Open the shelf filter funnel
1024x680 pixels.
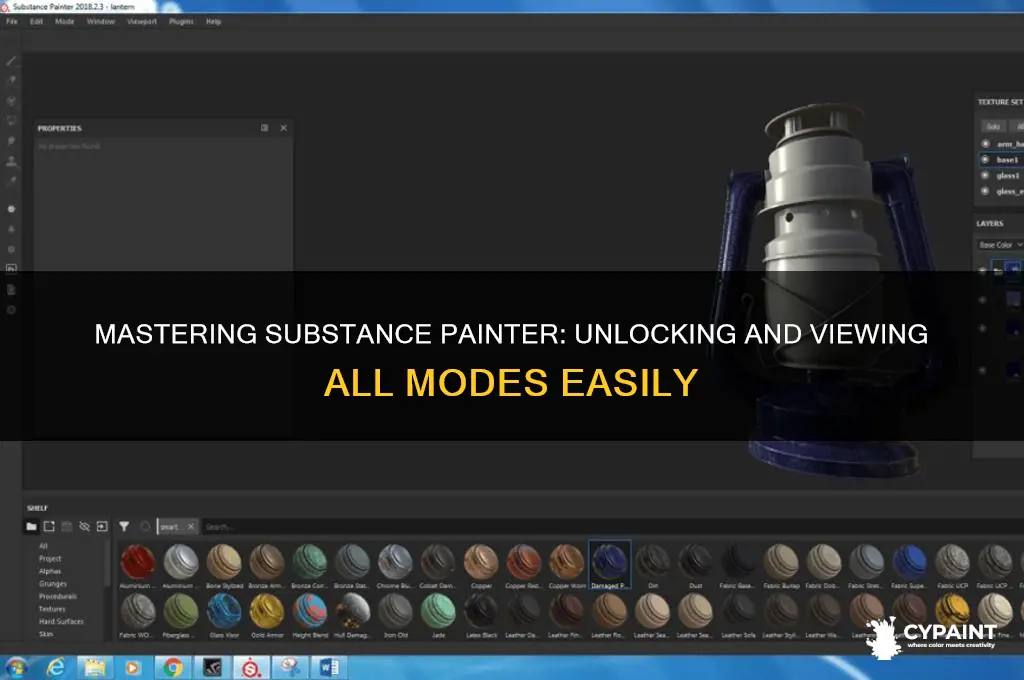click(x=124, y=526)
